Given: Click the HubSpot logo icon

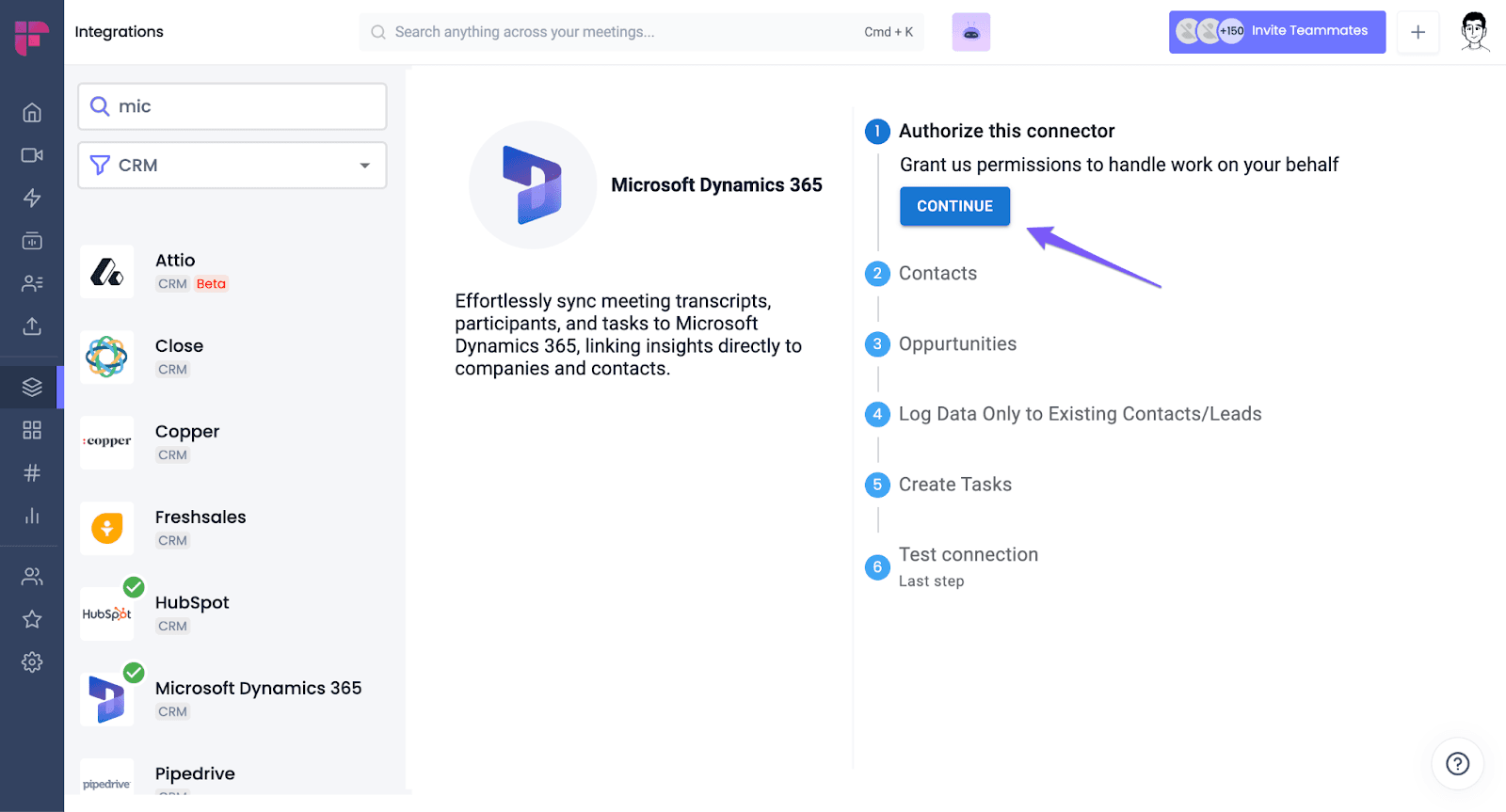Looking at the screenshot, I should (x=107, y=613).
